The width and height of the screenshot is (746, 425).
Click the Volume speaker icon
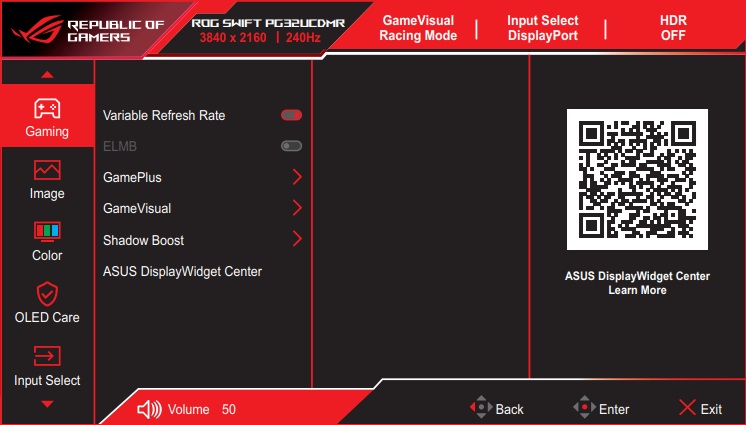[148, 409]
